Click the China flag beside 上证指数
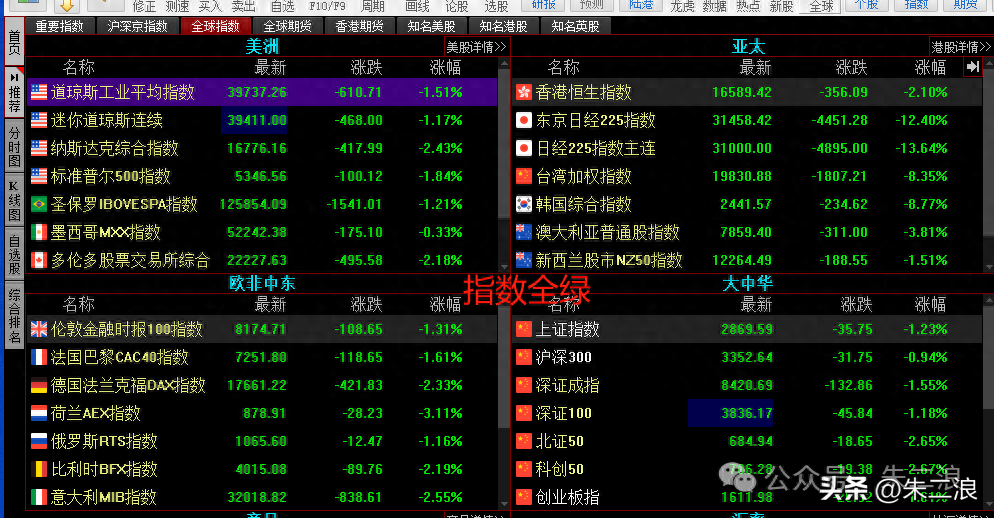This screenshot has height=518, width=994. 524,329
